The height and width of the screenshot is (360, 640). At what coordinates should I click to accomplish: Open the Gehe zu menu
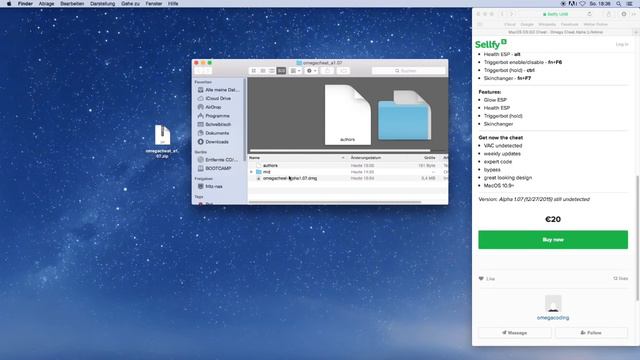click(130, 4)
